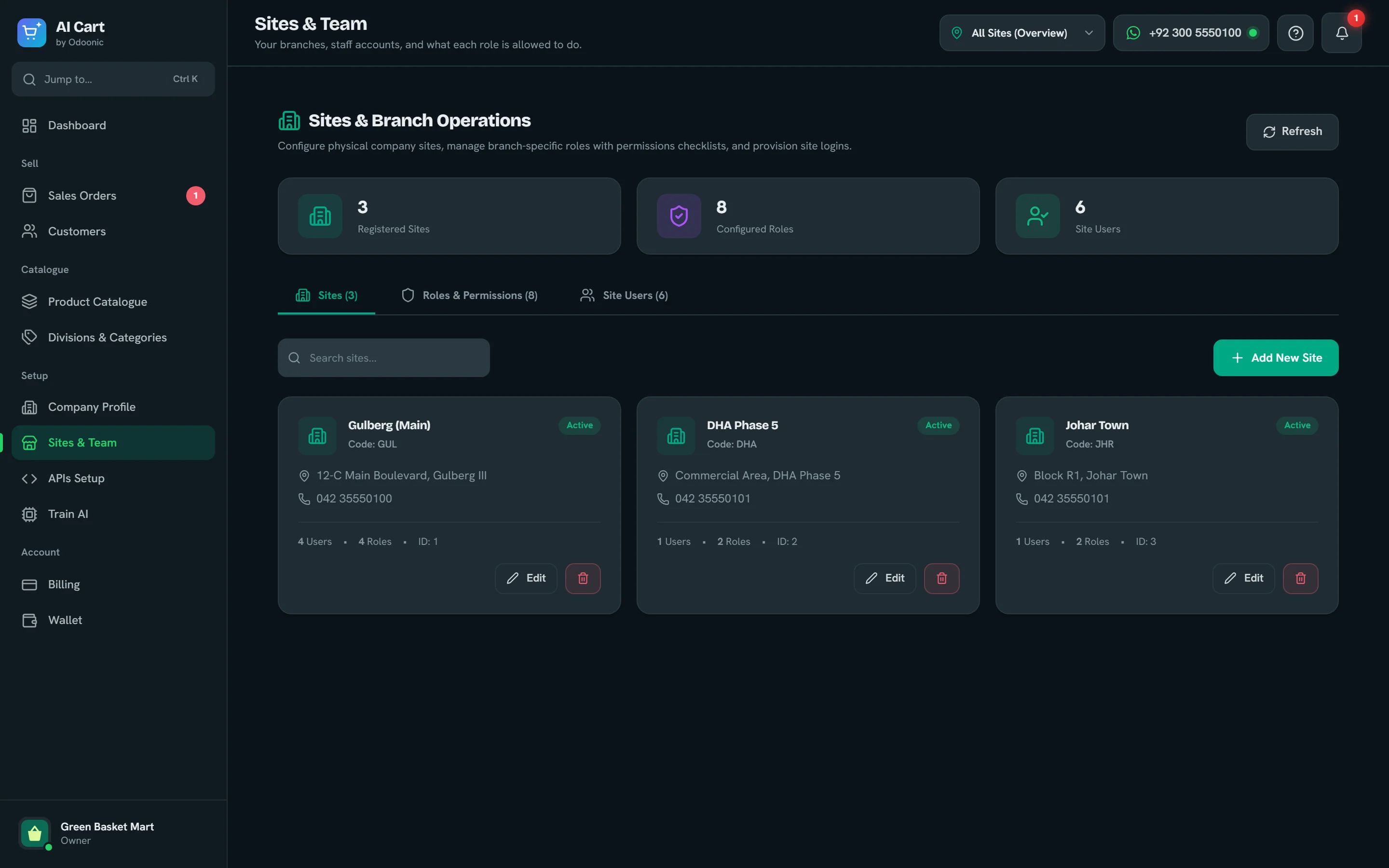Image resolution: width=1389 pixels, height=868 pixels.
Task: Click Add New Site button
Action: pyautogui.click(x=1275, y=358)
